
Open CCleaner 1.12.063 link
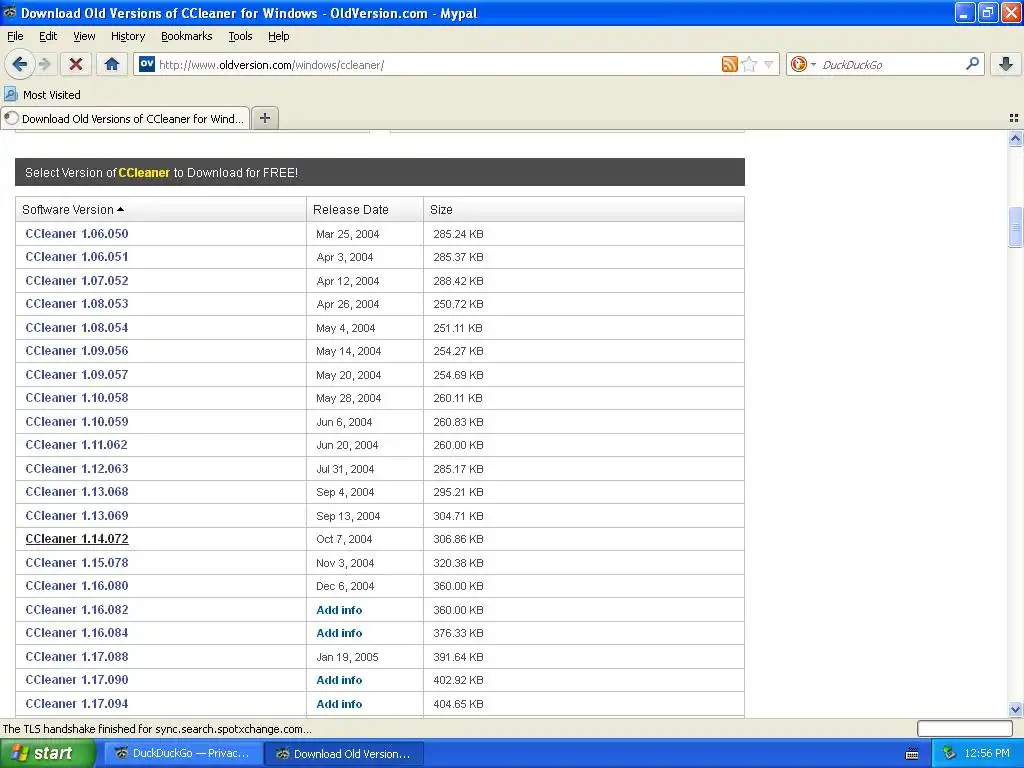(76, 469)
